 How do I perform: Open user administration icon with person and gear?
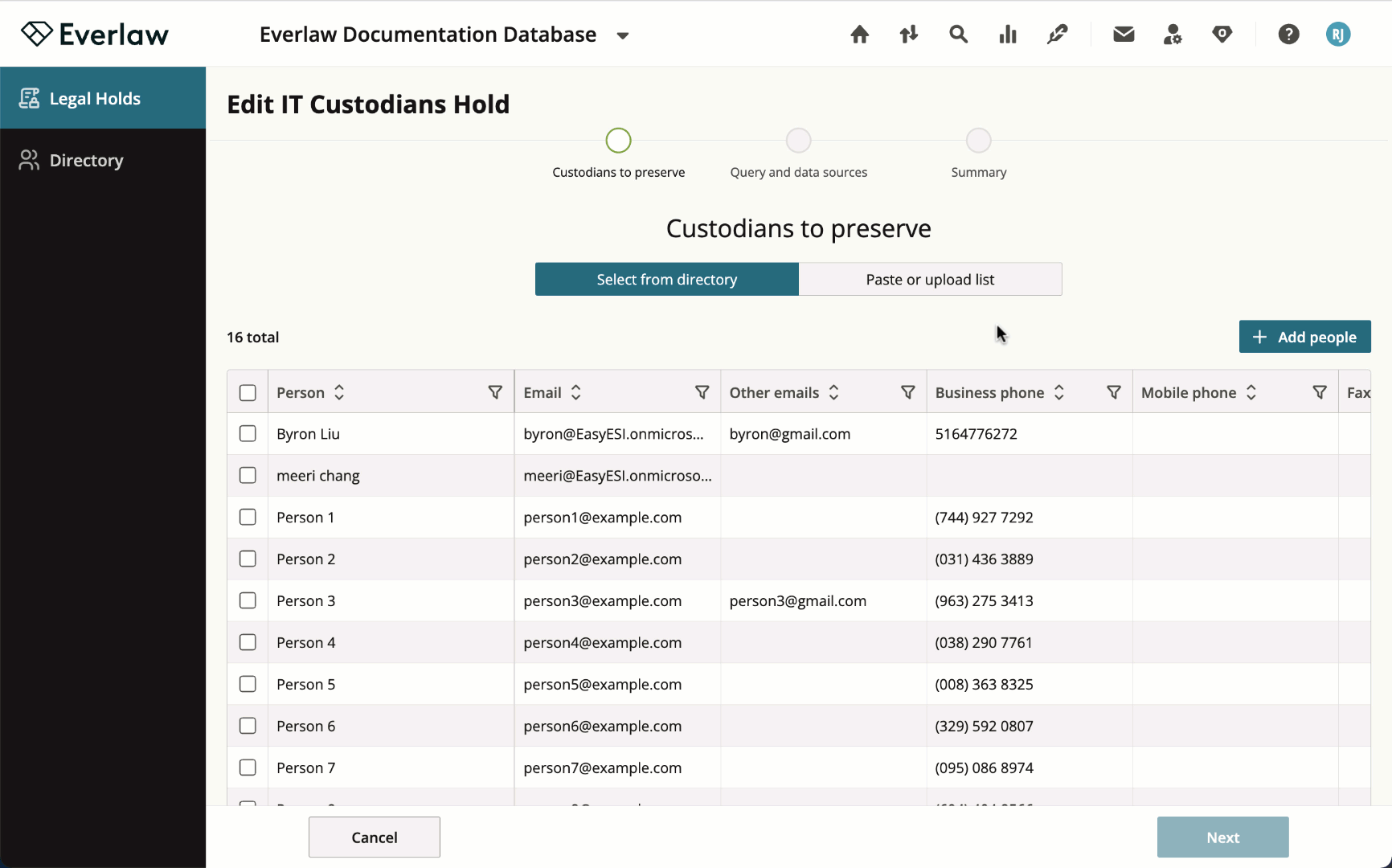tap(1173, 35)
